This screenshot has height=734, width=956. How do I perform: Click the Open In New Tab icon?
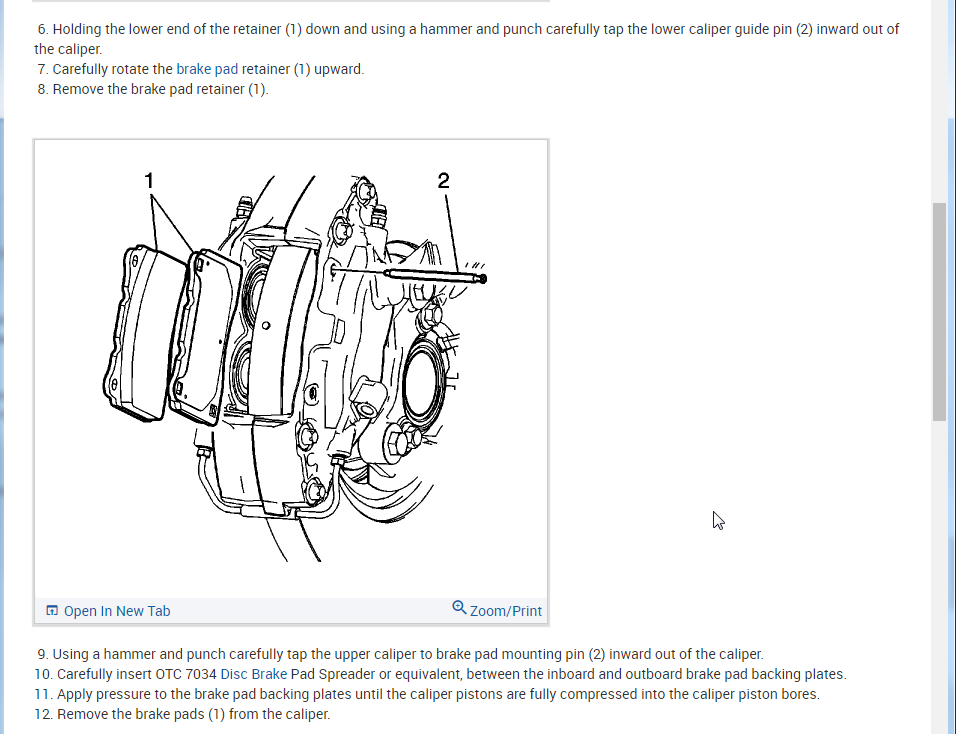click(x=52, y=610)
